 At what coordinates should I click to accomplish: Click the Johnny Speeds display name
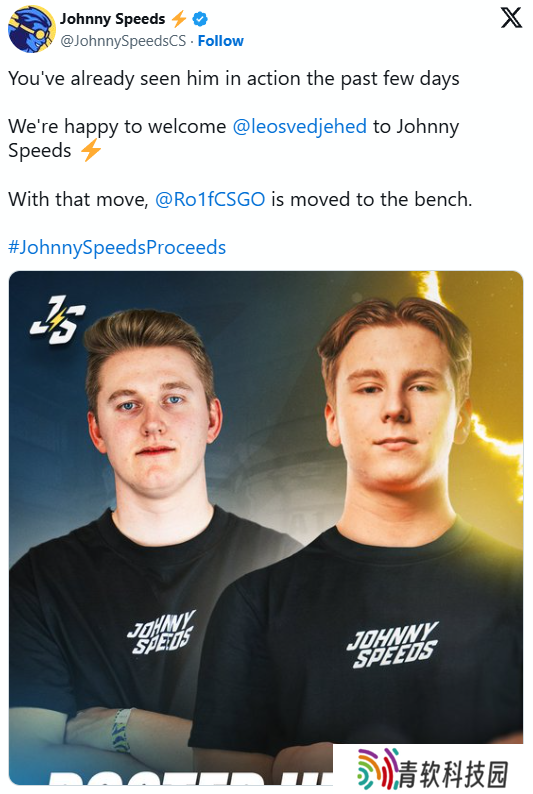[x=112, y=19]
